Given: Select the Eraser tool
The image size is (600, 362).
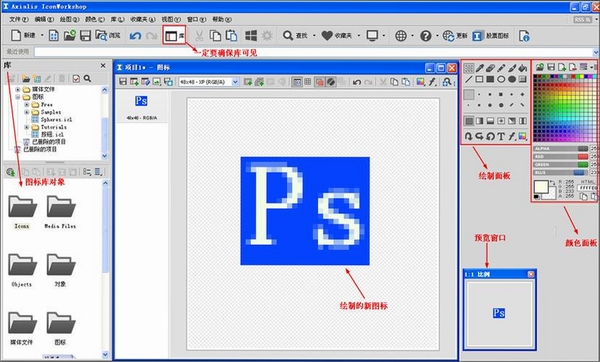Looking at the screenshot, I should [x=490, y=68].
